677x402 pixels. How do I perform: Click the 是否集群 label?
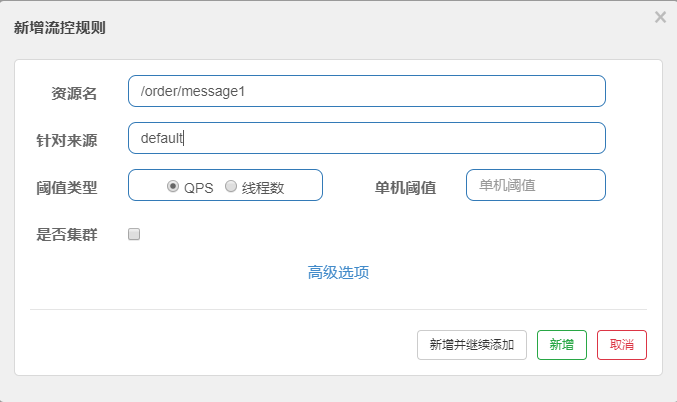pos(67,234)
